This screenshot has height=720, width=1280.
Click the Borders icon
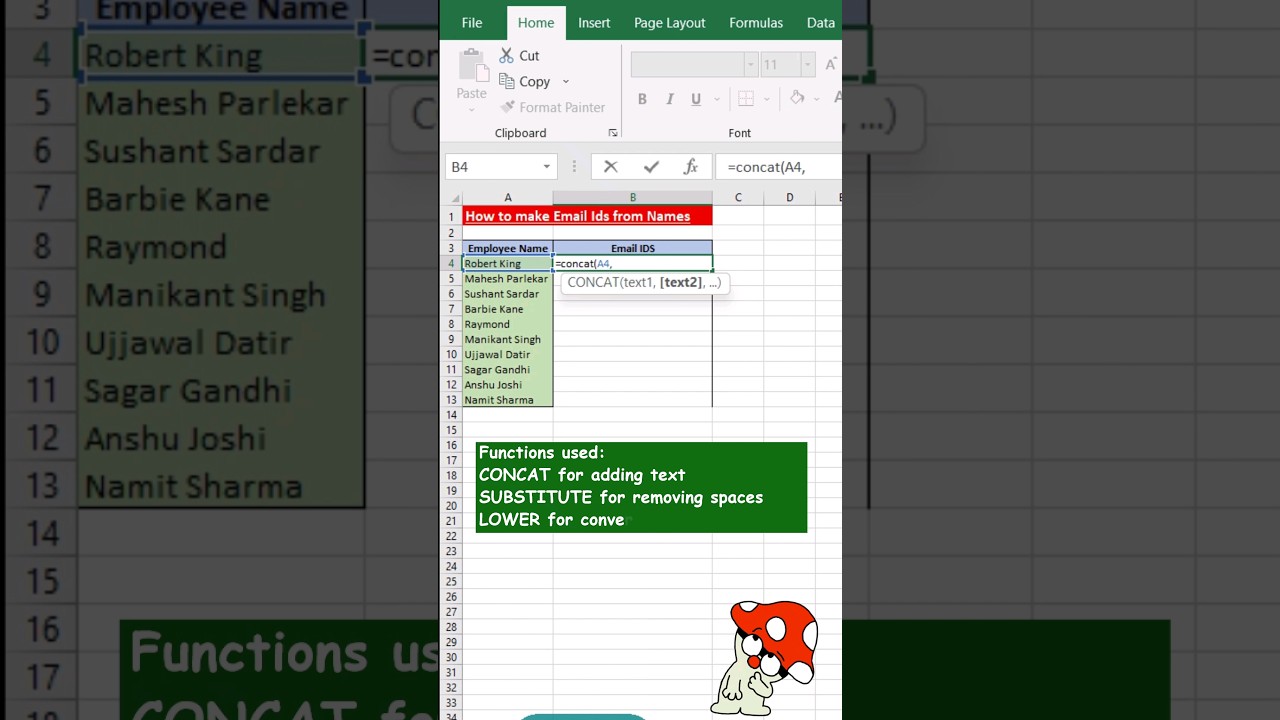pos(746,99)
